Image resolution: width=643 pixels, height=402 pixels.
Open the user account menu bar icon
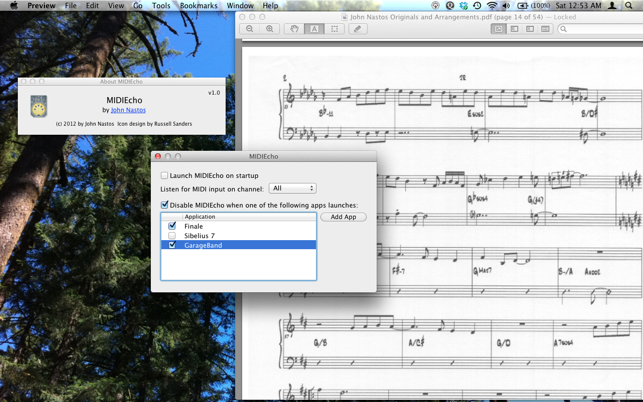(612, 5)
